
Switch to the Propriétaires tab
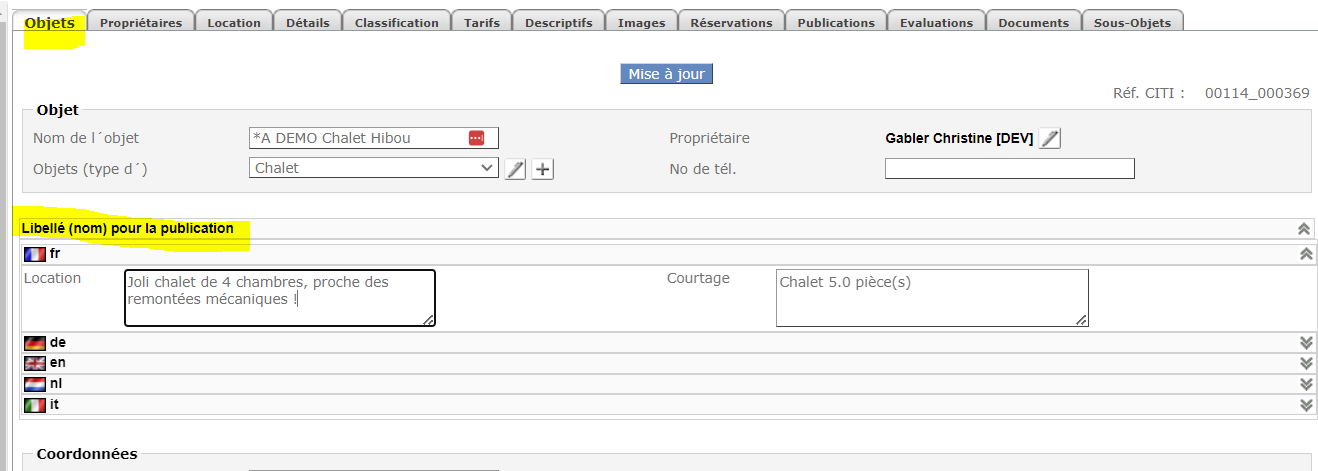[x=141, y=22]
